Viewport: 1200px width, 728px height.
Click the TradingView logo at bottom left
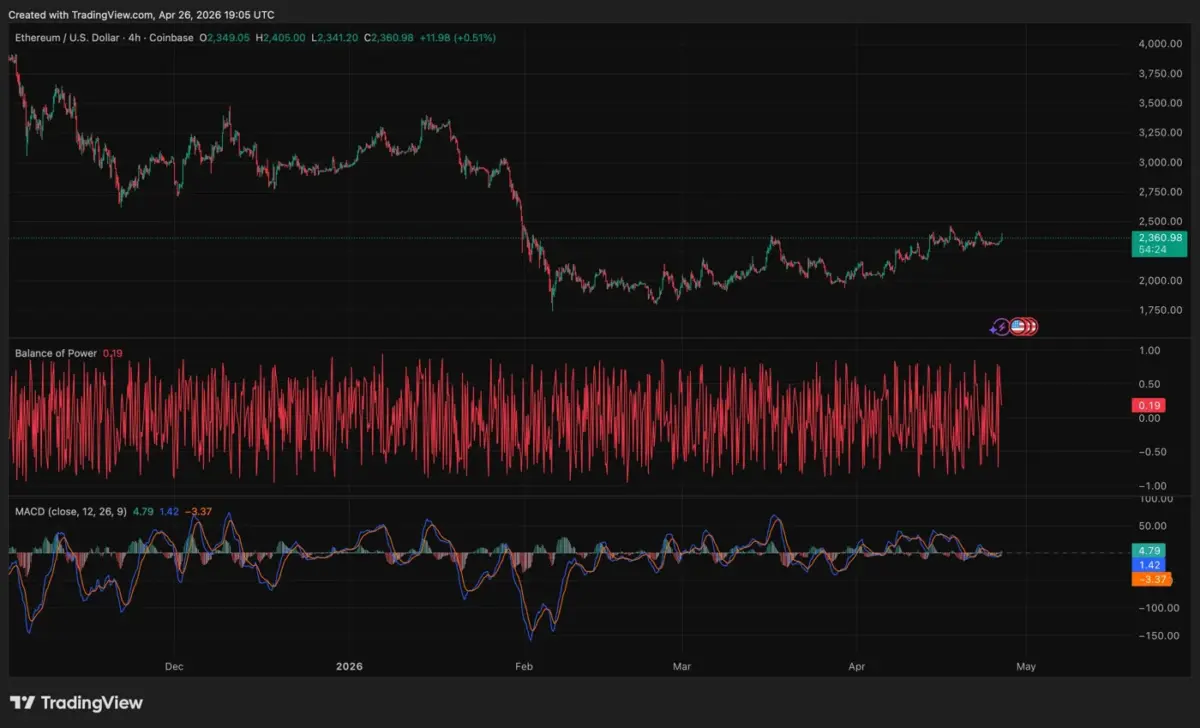(76, 703)
